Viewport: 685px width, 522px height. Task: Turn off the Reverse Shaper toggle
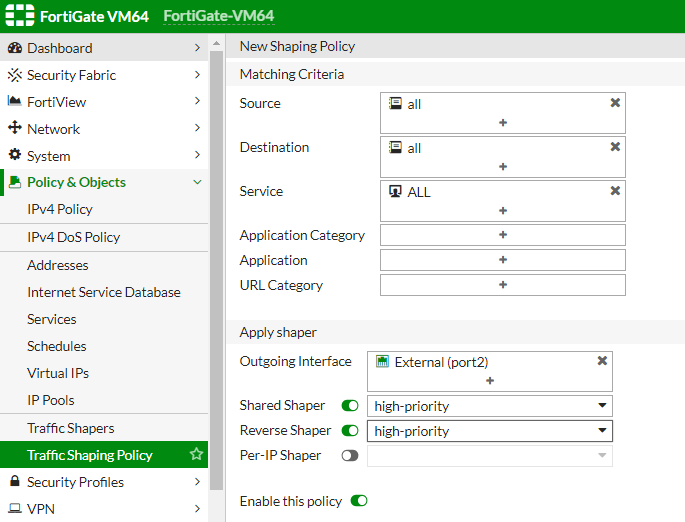click(350, 431)
